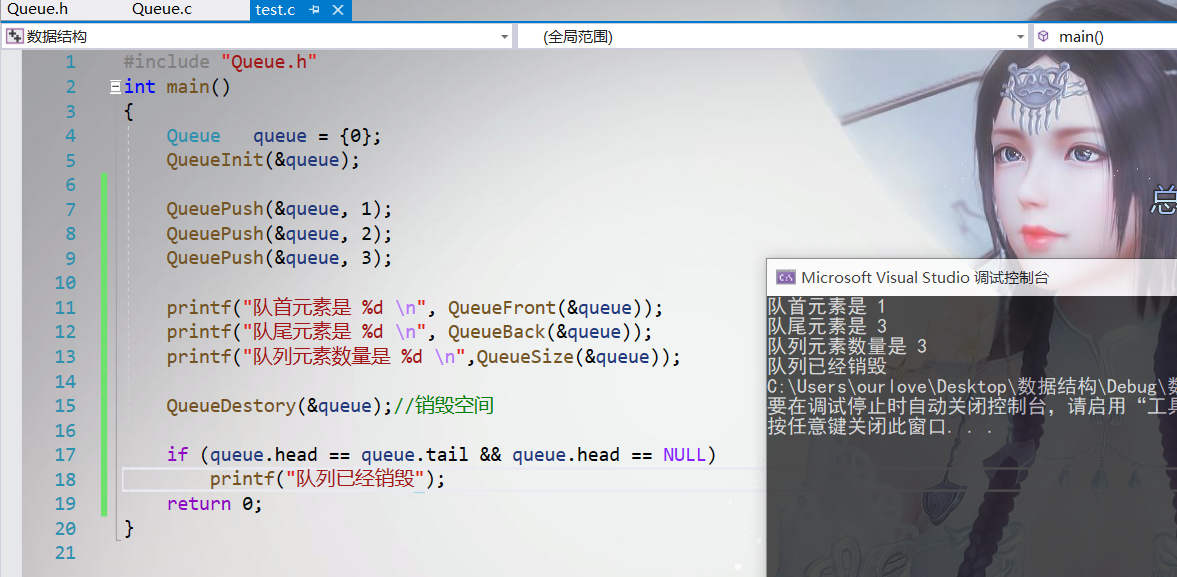Open the (全局范围) scope dropdown
The image size is (1177, 577).
[1020, 37]
